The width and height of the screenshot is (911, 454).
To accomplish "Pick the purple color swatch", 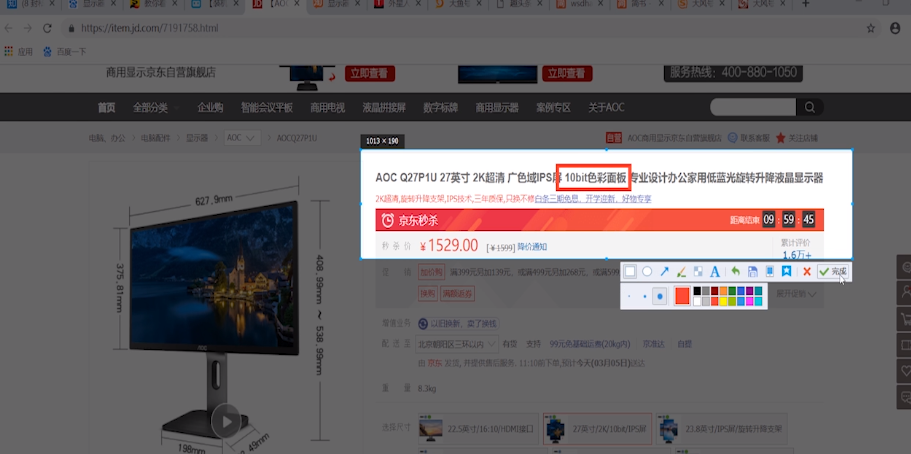I will pyautogui.click(x=749, y=291).
